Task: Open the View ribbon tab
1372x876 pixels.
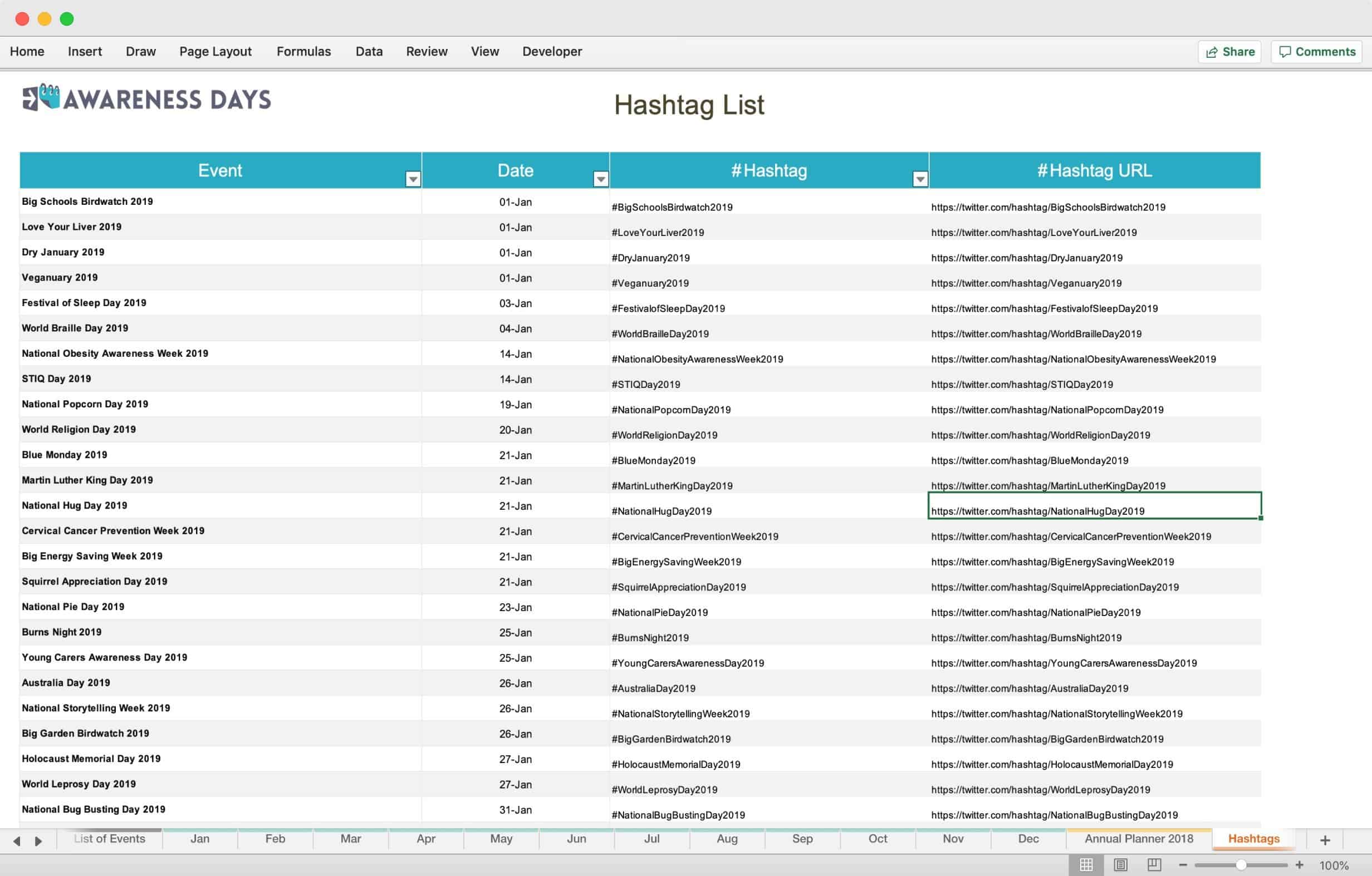Action: click(485, 51)
